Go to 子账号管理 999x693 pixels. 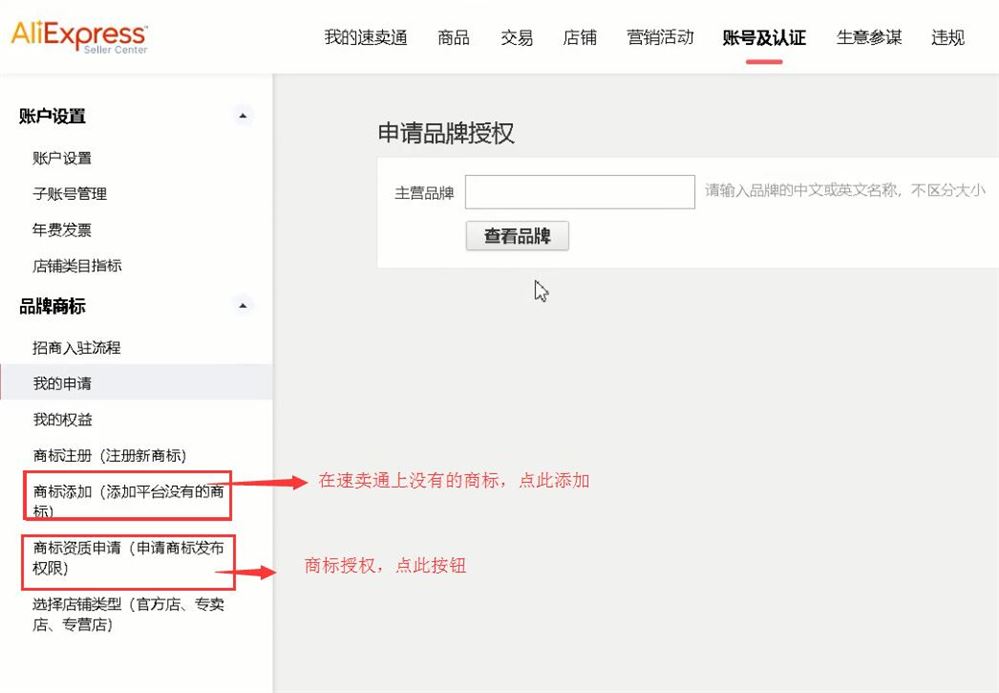tap(69, 194)
